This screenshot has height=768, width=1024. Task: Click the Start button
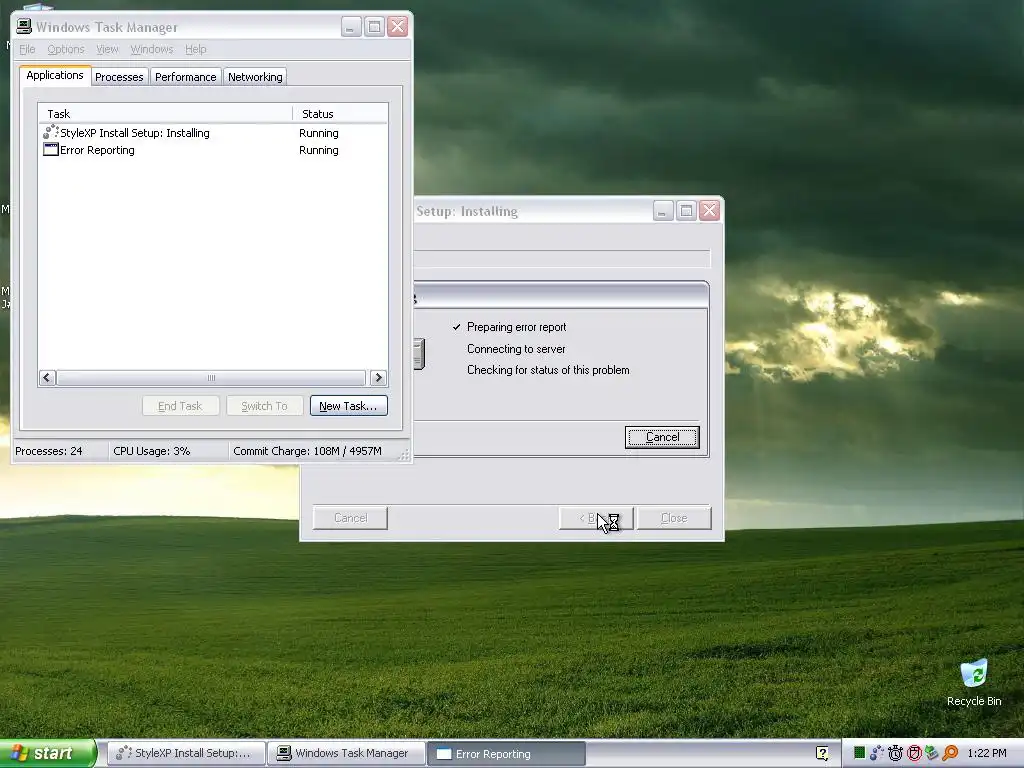point(48,753)
